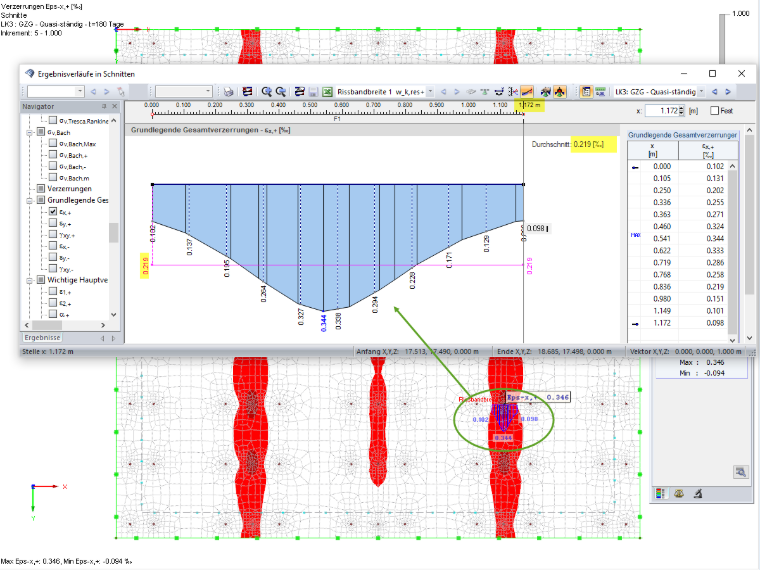Click the green table-with-values icon
This screenshot has width=760, height=570.
tap(600, 92)
